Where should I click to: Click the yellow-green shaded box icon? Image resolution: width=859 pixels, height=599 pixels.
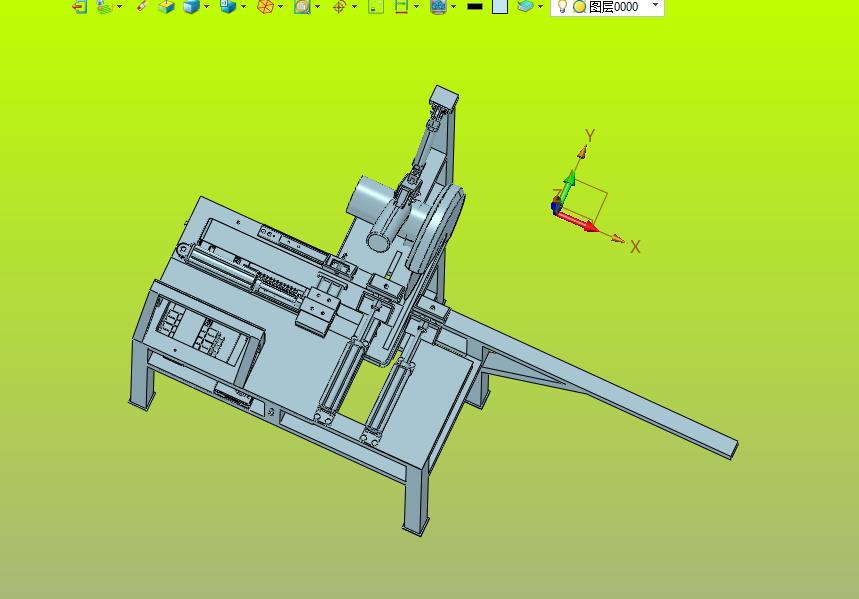pyautogui.click(x=166, y=7)
